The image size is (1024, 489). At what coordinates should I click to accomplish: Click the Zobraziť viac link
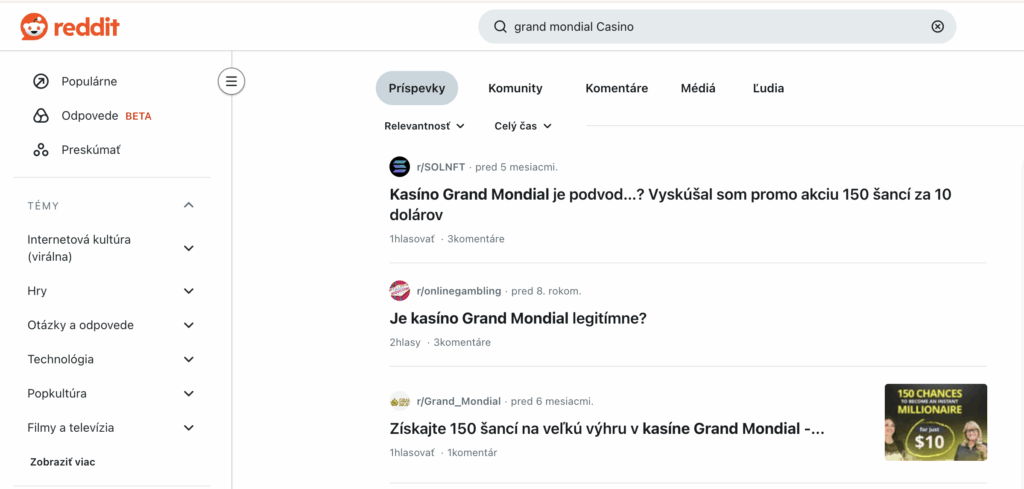(x=61, y=462)
